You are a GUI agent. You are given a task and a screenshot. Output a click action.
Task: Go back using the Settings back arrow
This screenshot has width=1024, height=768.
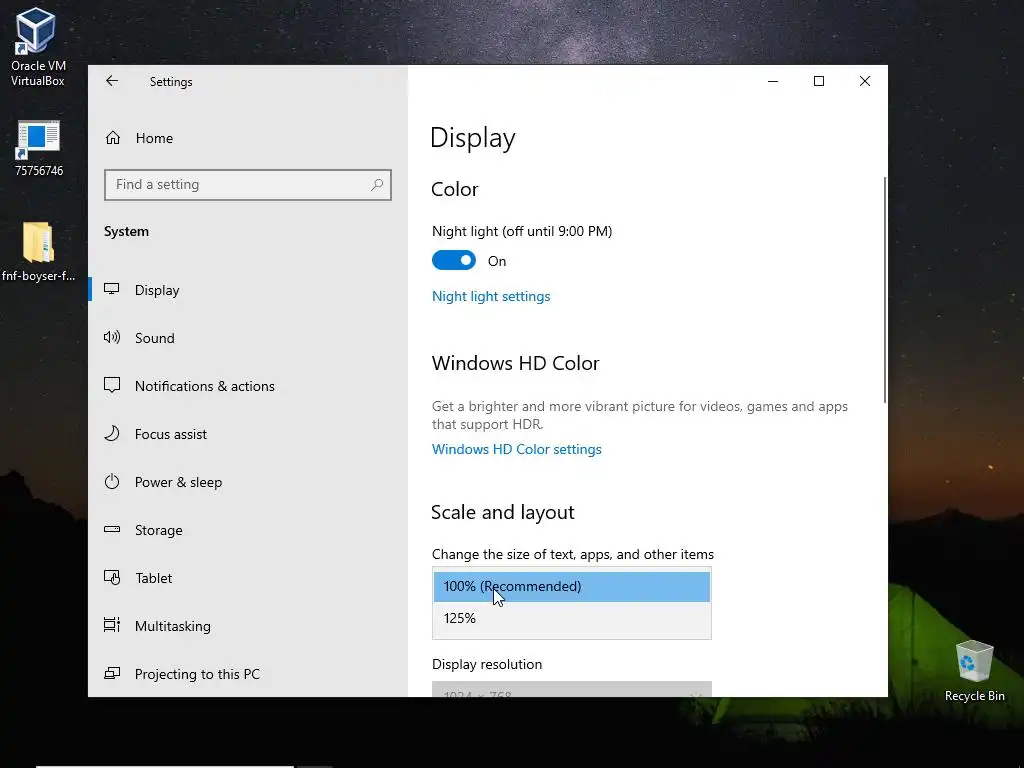pyautogui.click(x=112, y=81)
